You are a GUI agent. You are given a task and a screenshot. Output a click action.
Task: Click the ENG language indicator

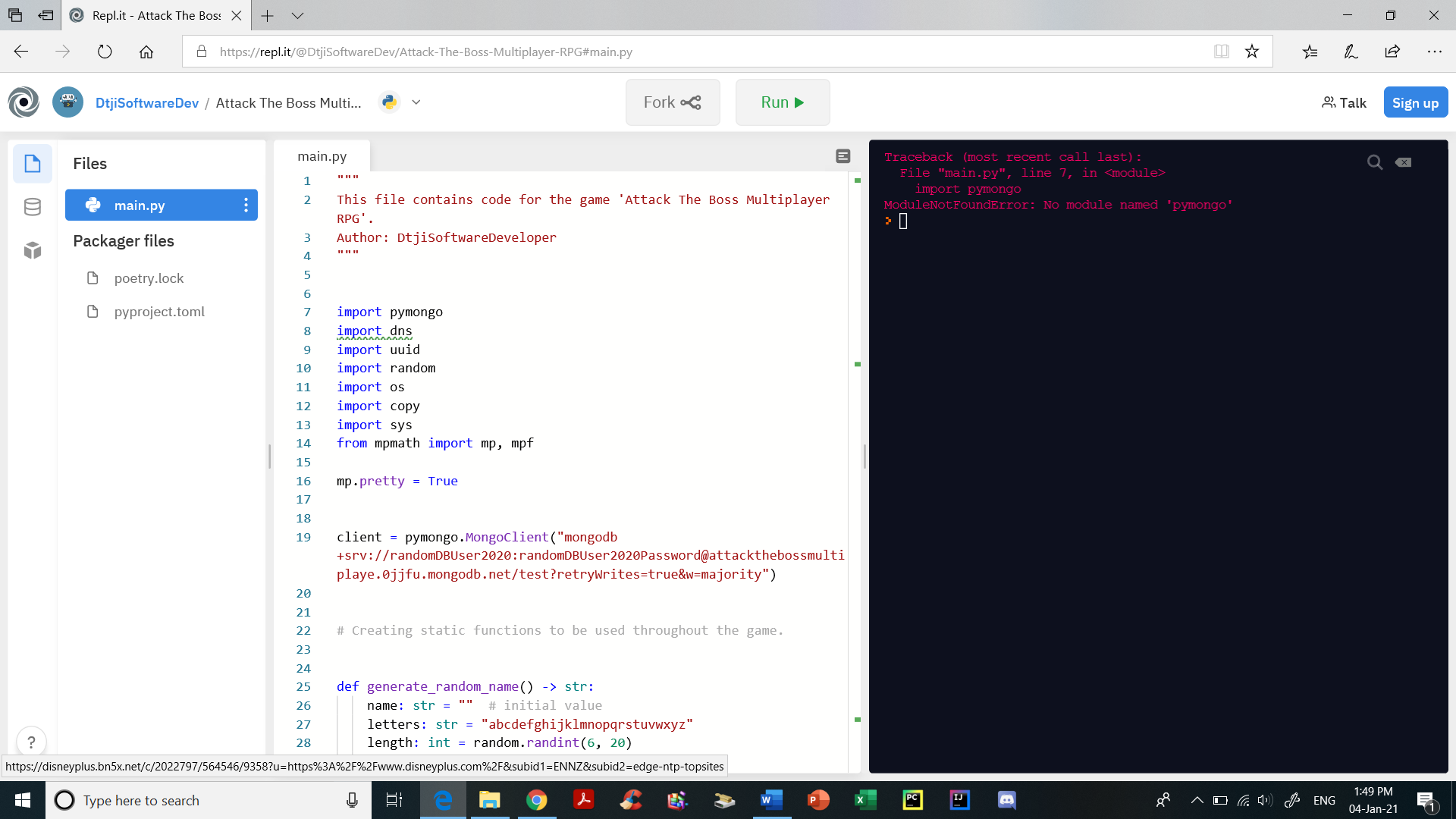(1324, 800)
